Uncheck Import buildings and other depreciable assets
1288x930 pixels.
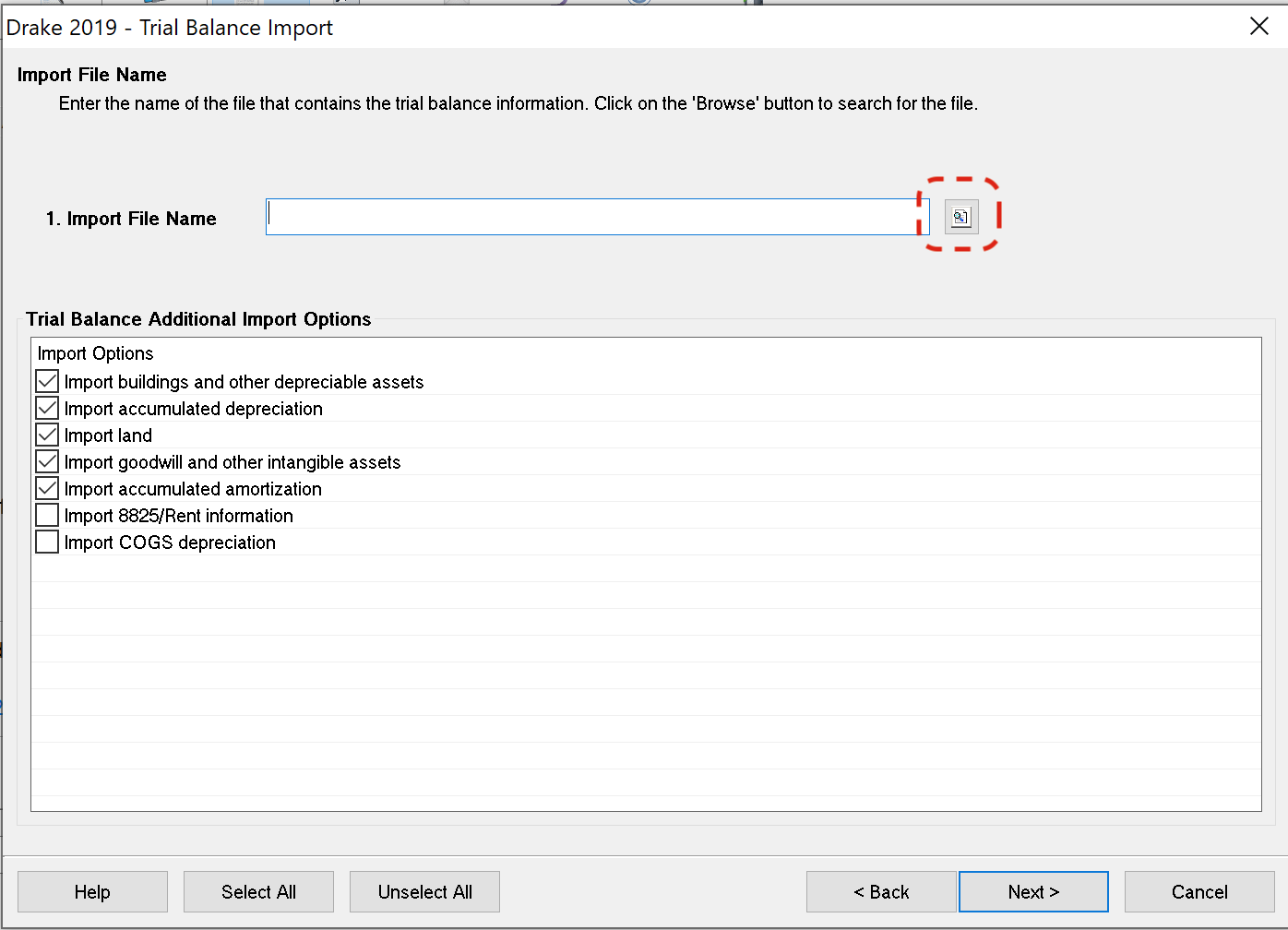[x=47, y=381]
